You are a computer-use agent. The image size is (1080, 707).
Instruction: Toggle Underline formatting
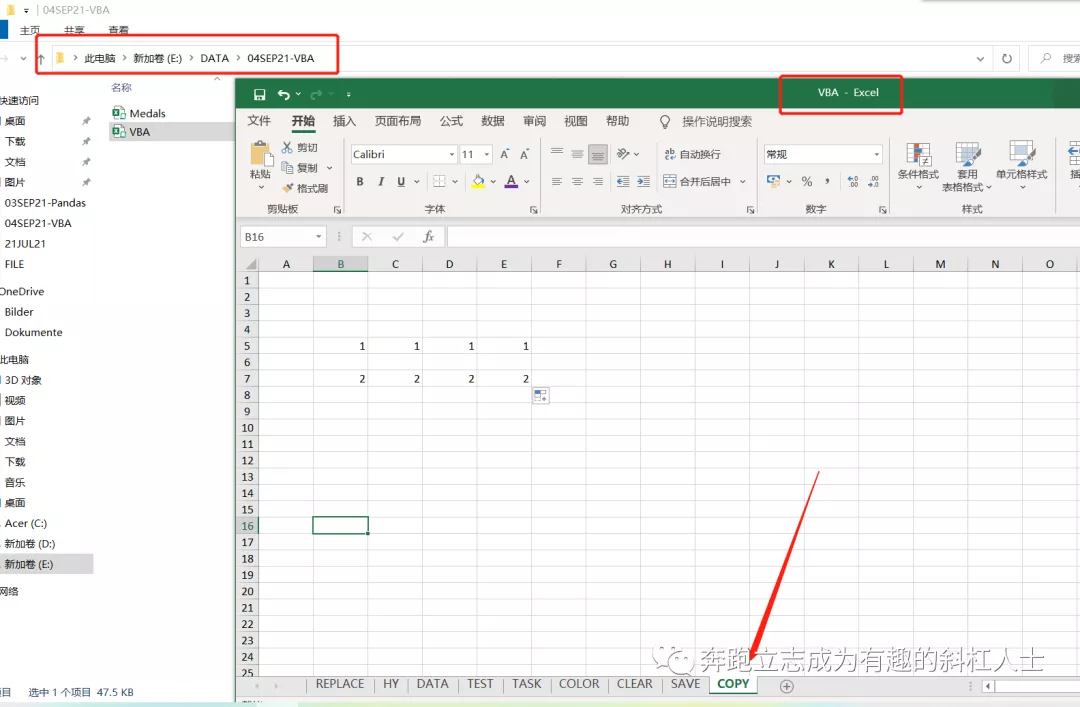point(401,181)
